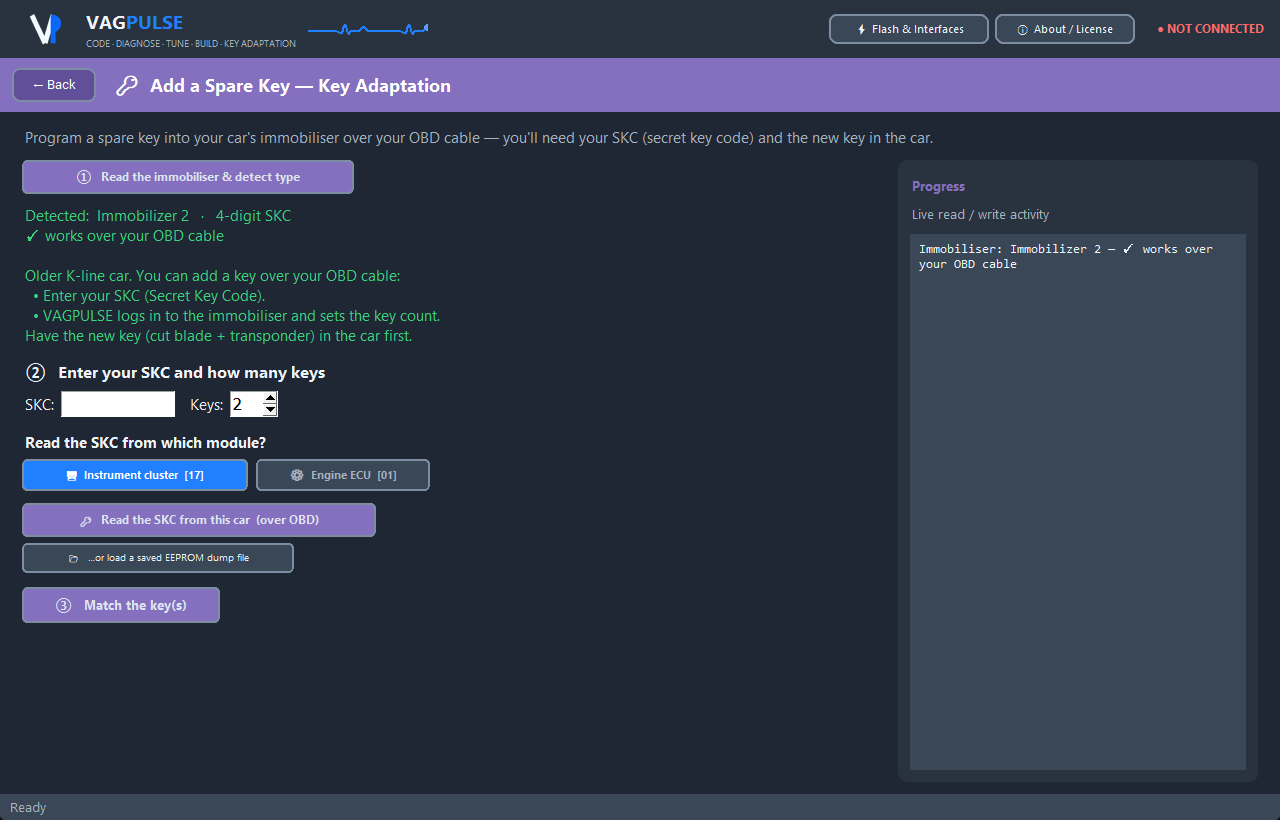The image size is (1280, 820).
Task: Increase the Keys count with up arrow
Action: (270, 398)
